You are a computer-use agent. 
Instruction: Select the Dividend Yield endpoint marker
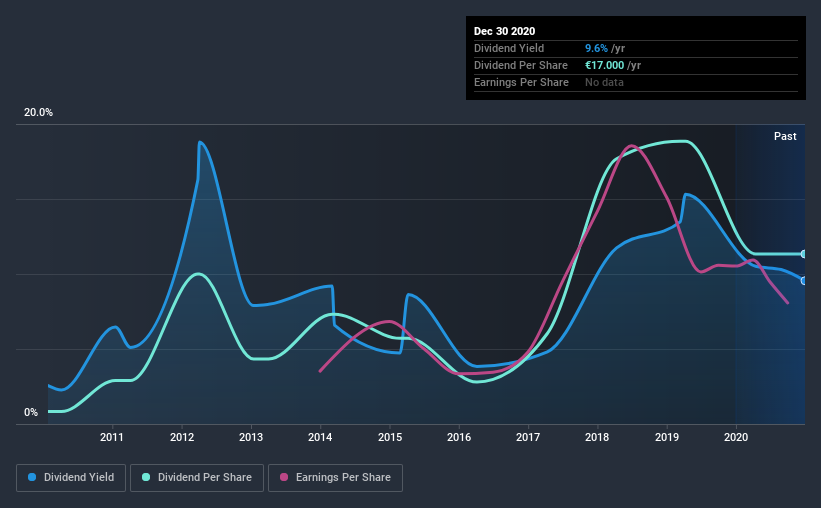804,281
